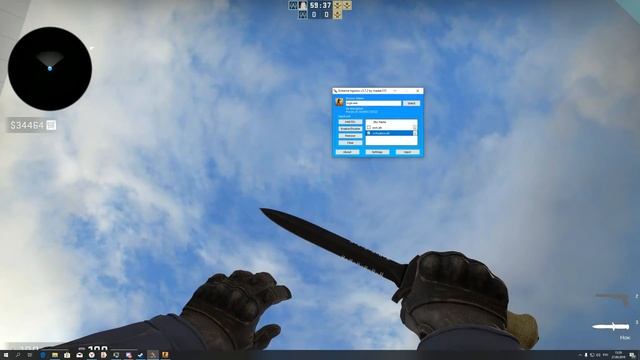Click the radar minimap in the game

point(50,69)
